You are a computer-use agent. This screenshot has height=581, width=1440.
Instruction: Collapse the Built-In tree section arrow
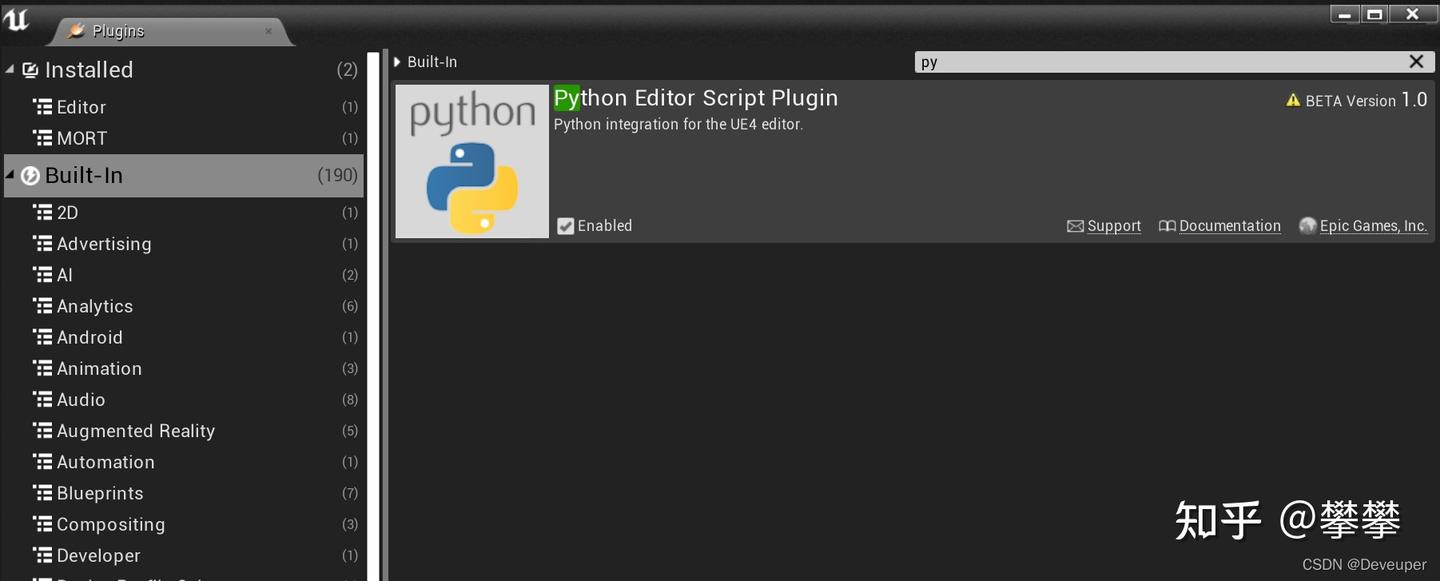coord(10,176)
